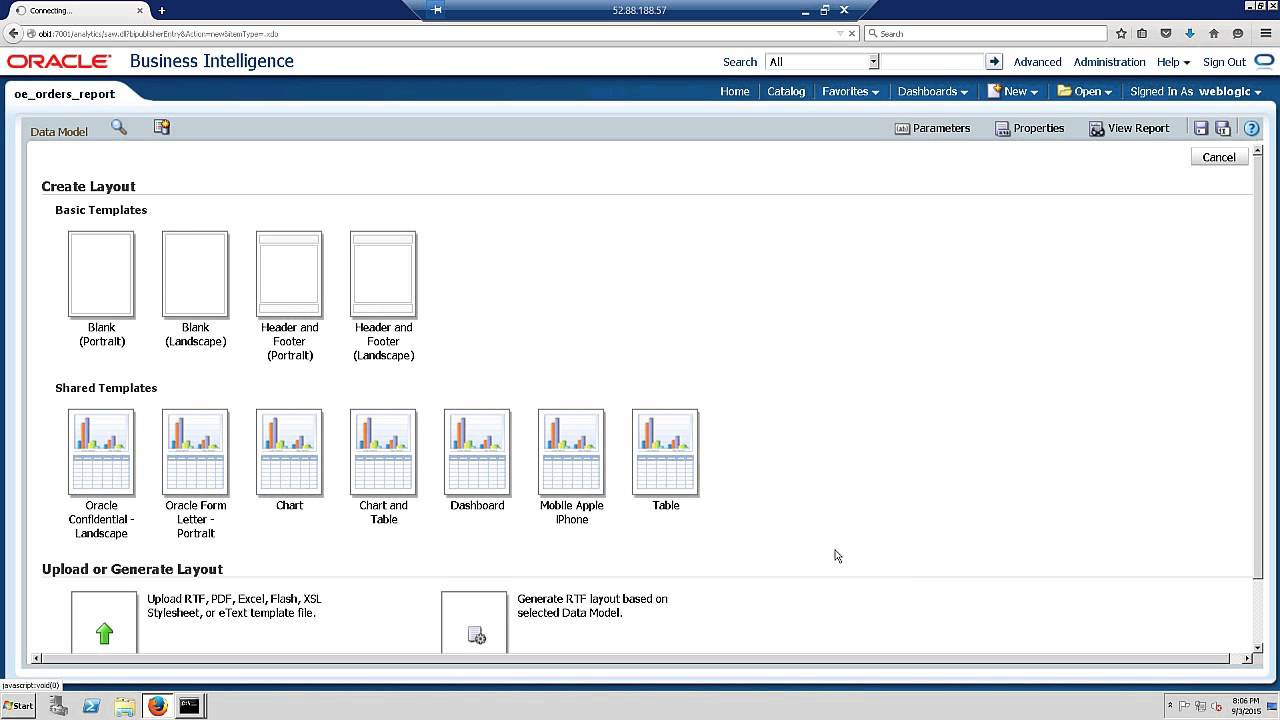Screen dimensions: 1280x720
Task: Click the Pocket icon in Firefox toolbar
Action: pyautogui.click(x=1166, y=33)
